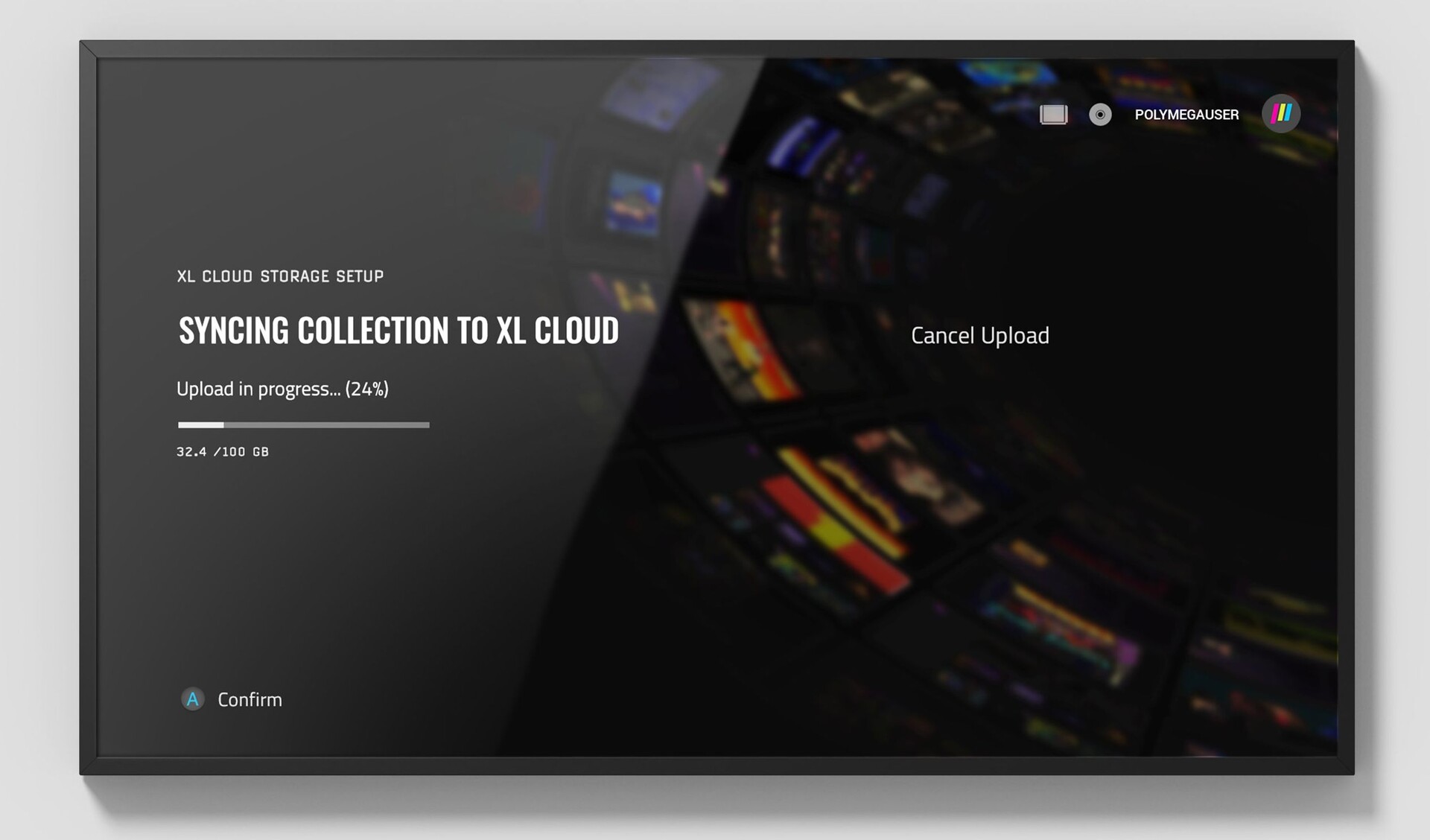Click the Syncing Collection to XL Cloud heading
Image resolution: width=1430 pixels, height=840 pixels.
tap(398, 331)
